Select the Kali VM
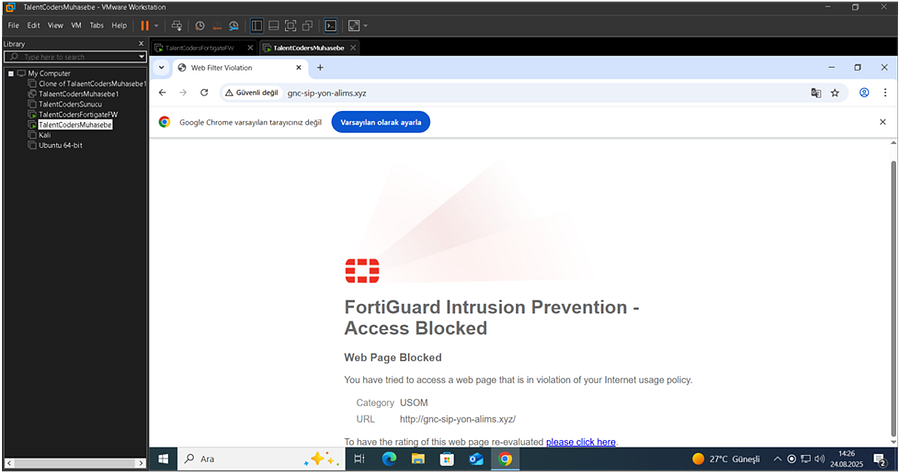This screenshot has width=900, height=473. 45,135
